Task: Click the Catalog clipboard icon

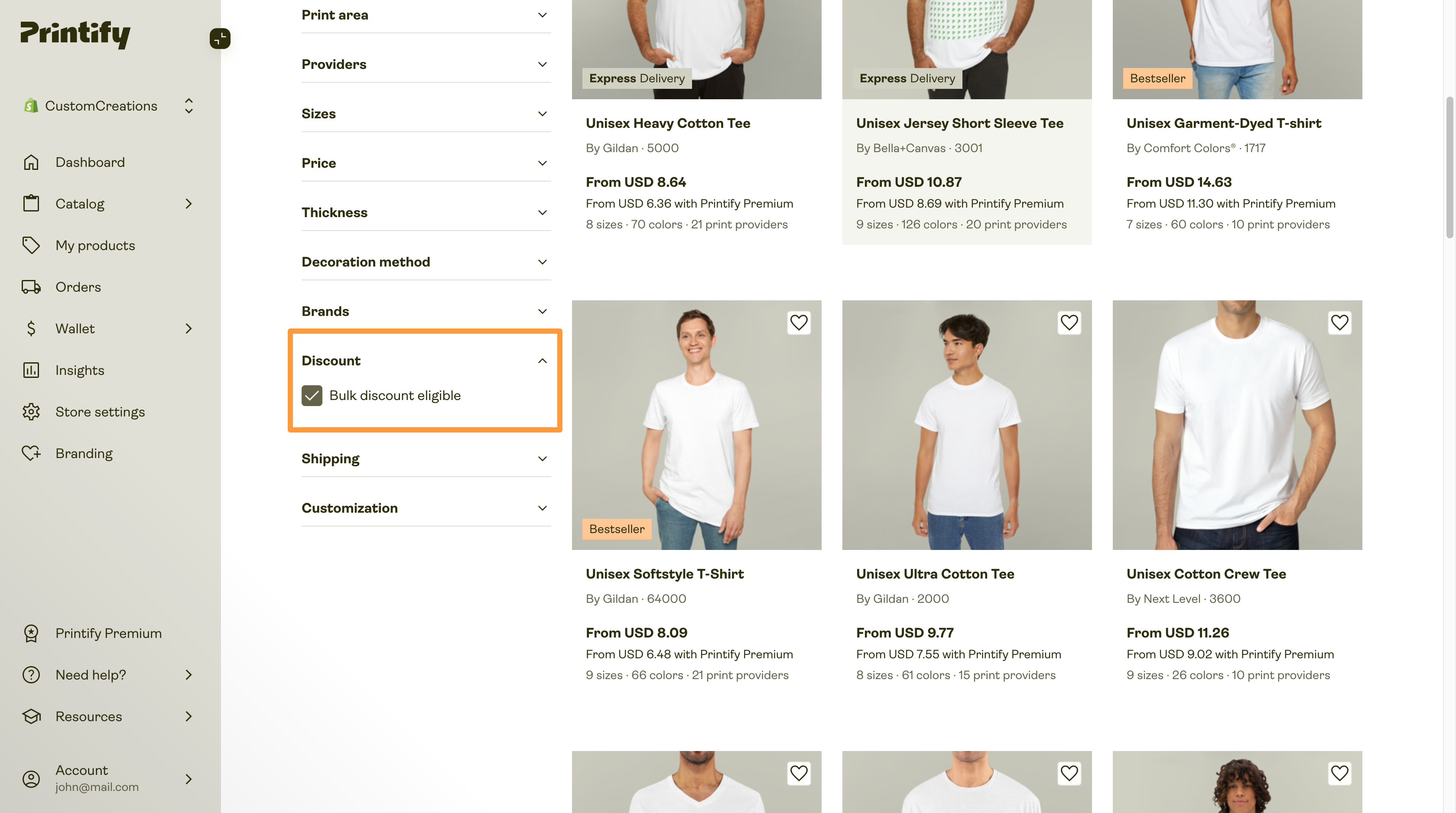Action: [31, 204]
